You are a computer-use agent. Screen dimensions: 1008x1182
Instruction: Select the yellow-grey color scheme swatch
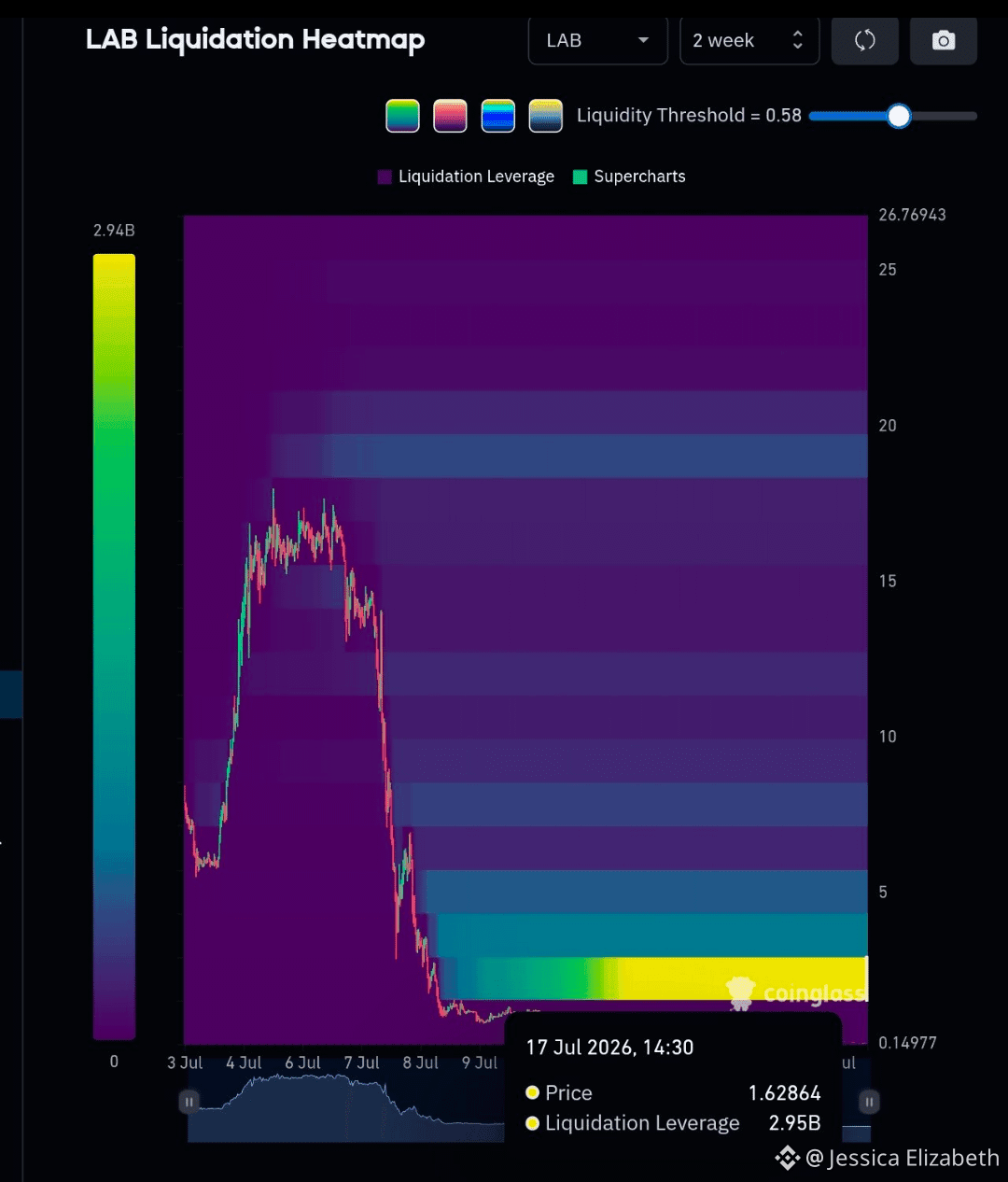coord(545,116)
